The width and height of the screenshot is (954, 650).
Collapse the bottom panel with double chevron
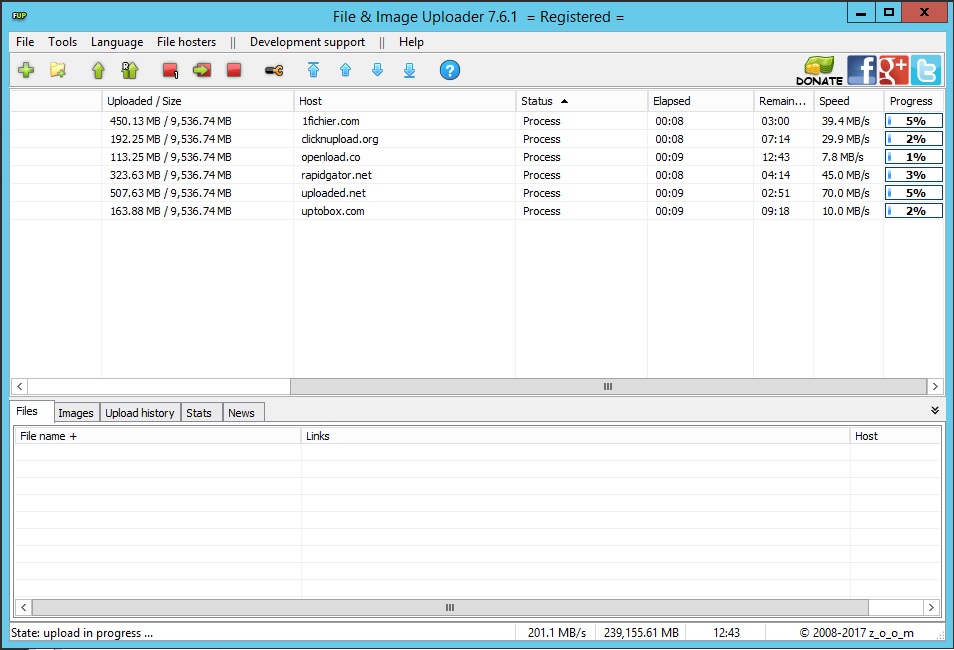(x=935, y=410)
